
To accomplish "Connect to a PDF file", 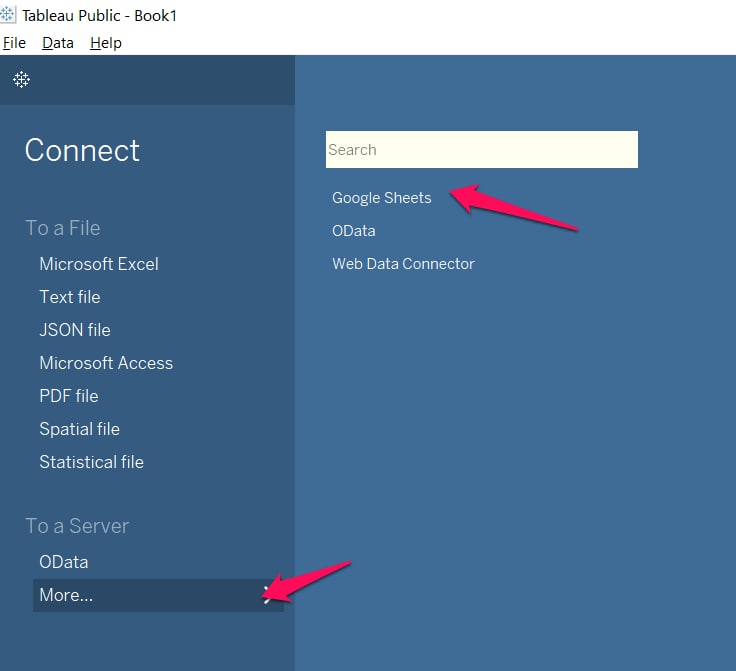I will click(x=69, y=396).
